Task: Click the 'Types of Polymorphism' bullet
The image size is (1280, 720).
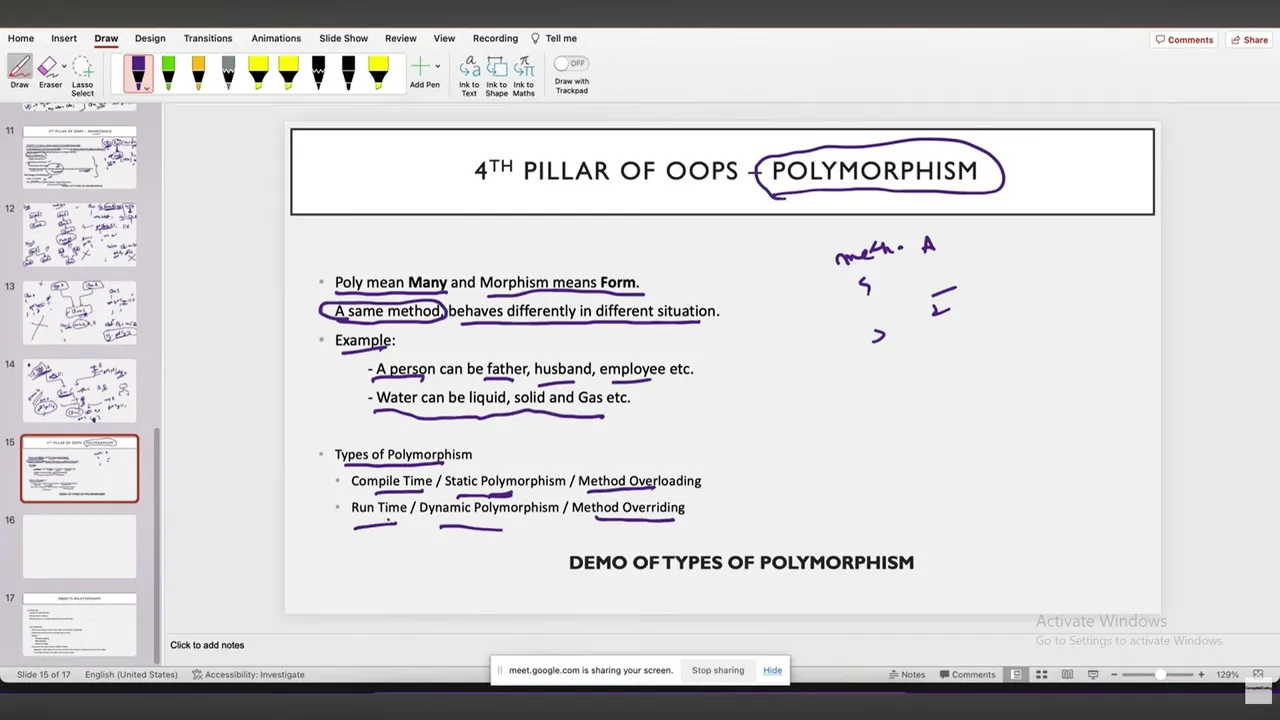Action: [403, 454]
